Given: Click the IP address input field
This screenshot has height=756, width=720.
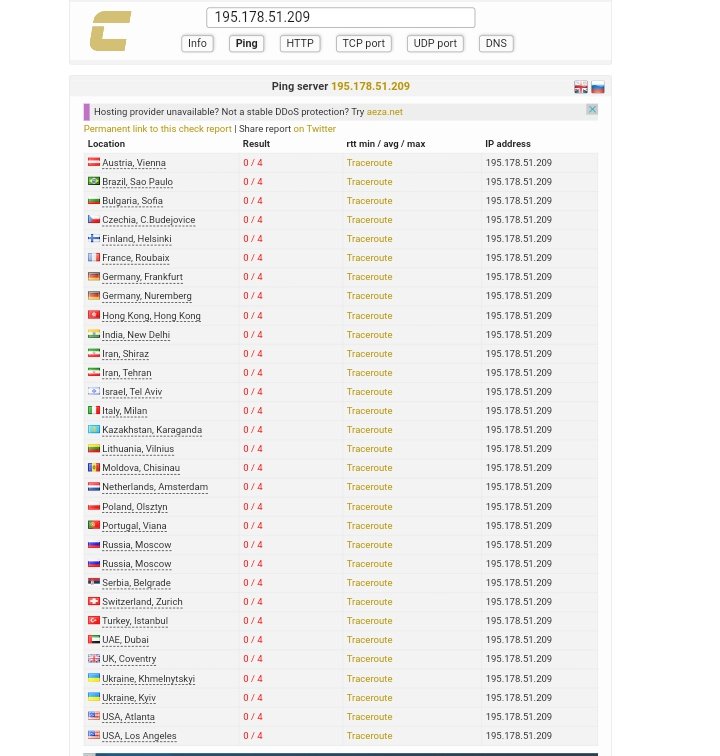Looking at the screenshot, I should [x=340, y=17].
